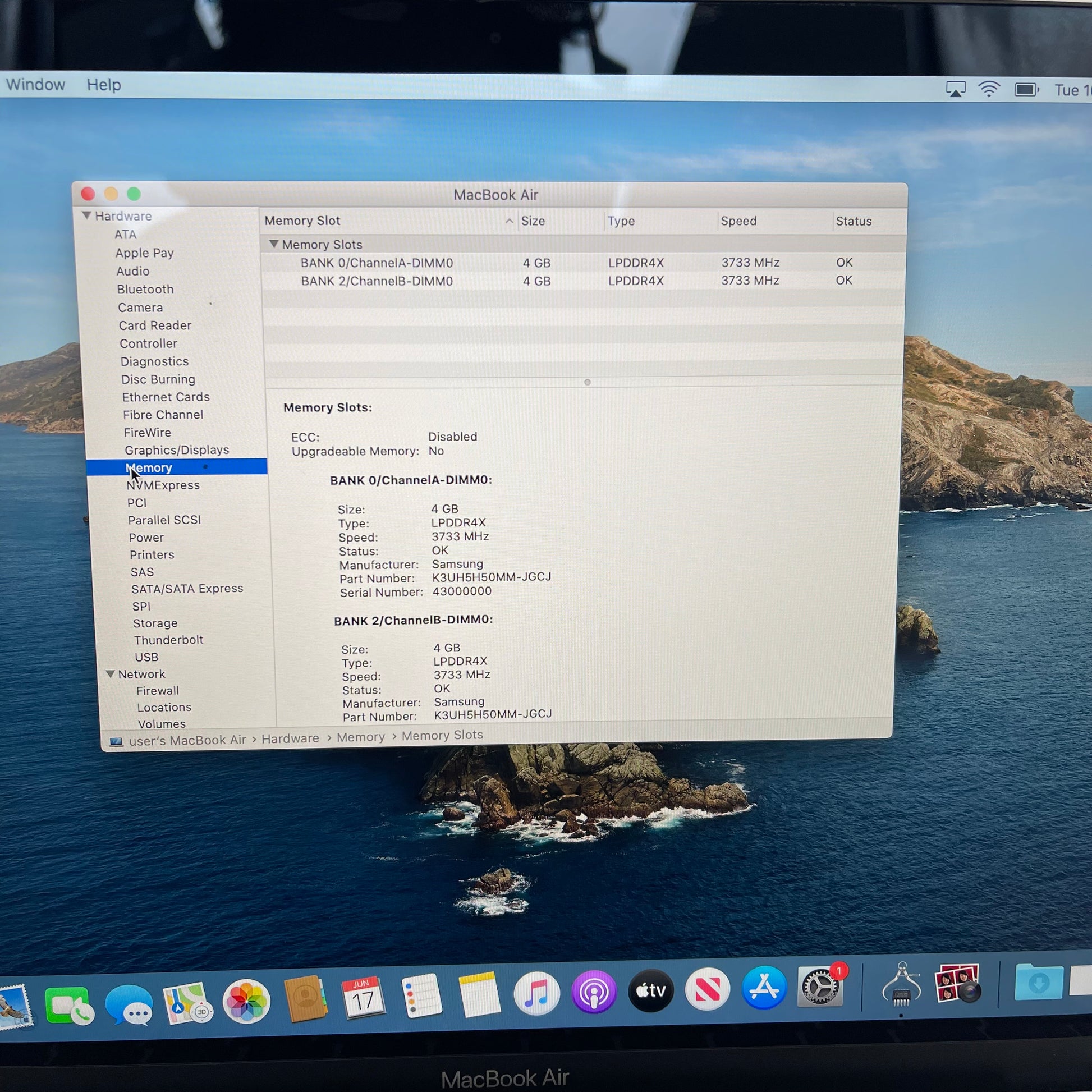Select Audio in the sidebar

click(133, 271)
